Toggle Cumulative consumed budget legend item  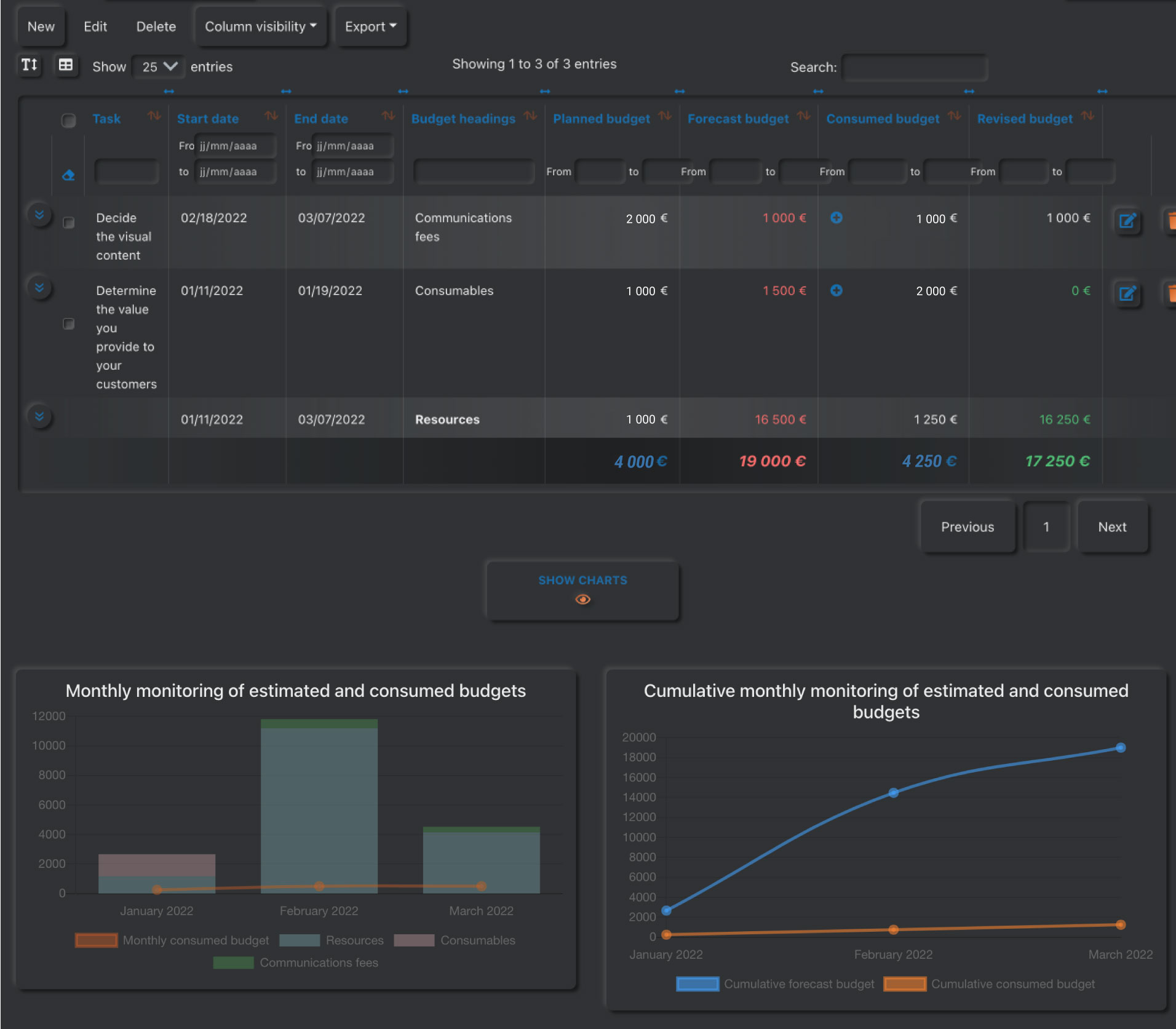tap(989, 984)
